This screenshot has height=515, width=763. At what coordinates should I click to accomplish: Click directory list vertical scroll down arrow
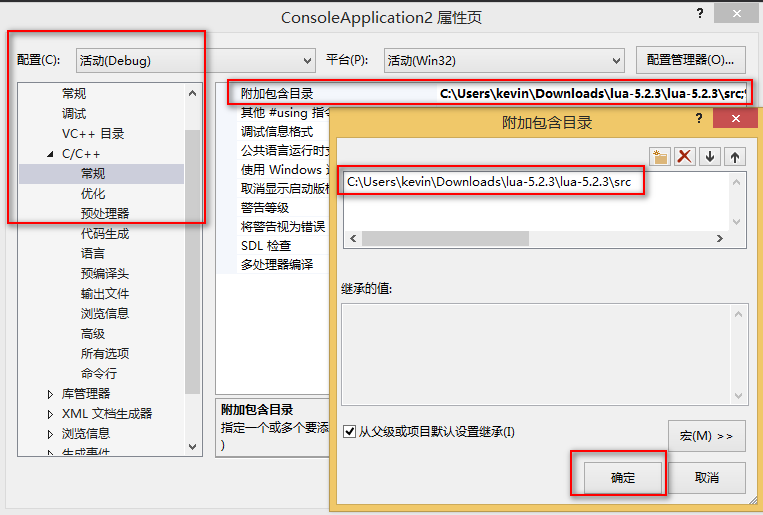736,222
